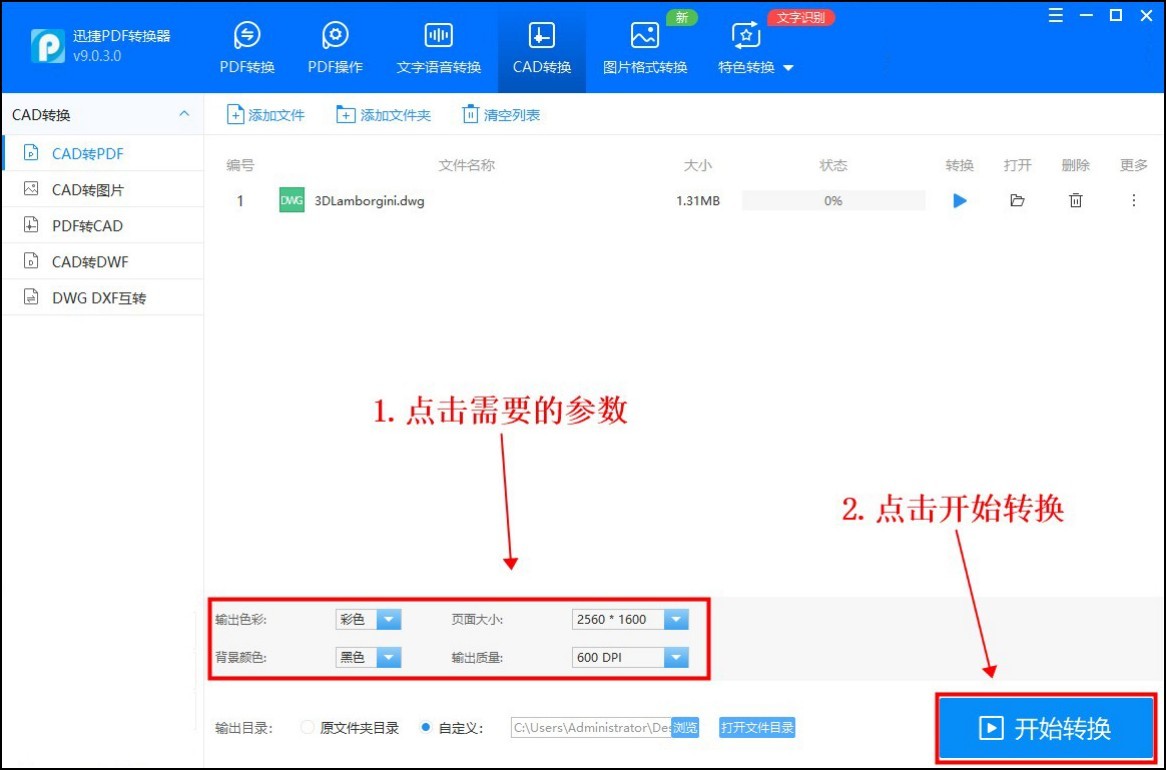Screen dimensions: 1166x770
Task: Click the 0% progress bar of the file
Action: coord(833,200)
